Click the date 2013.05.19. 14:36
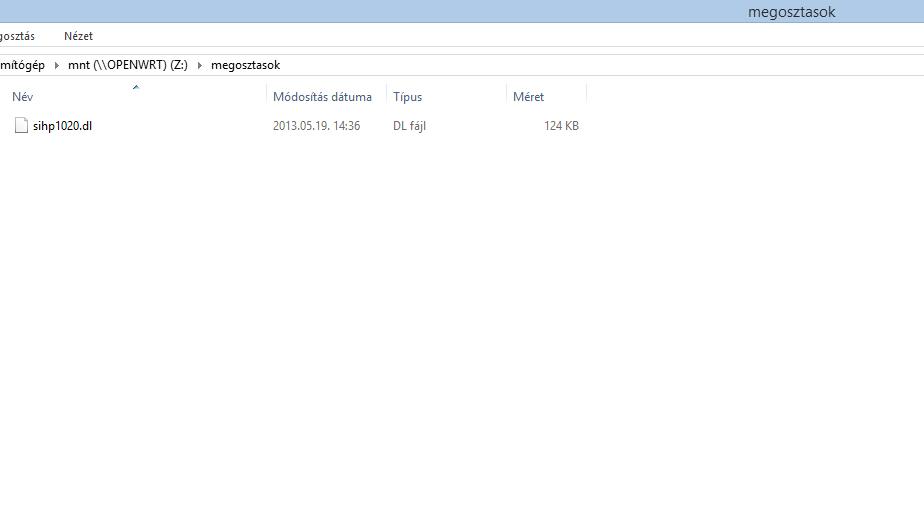The image size is (924, 516). click(x=316, y=125)
